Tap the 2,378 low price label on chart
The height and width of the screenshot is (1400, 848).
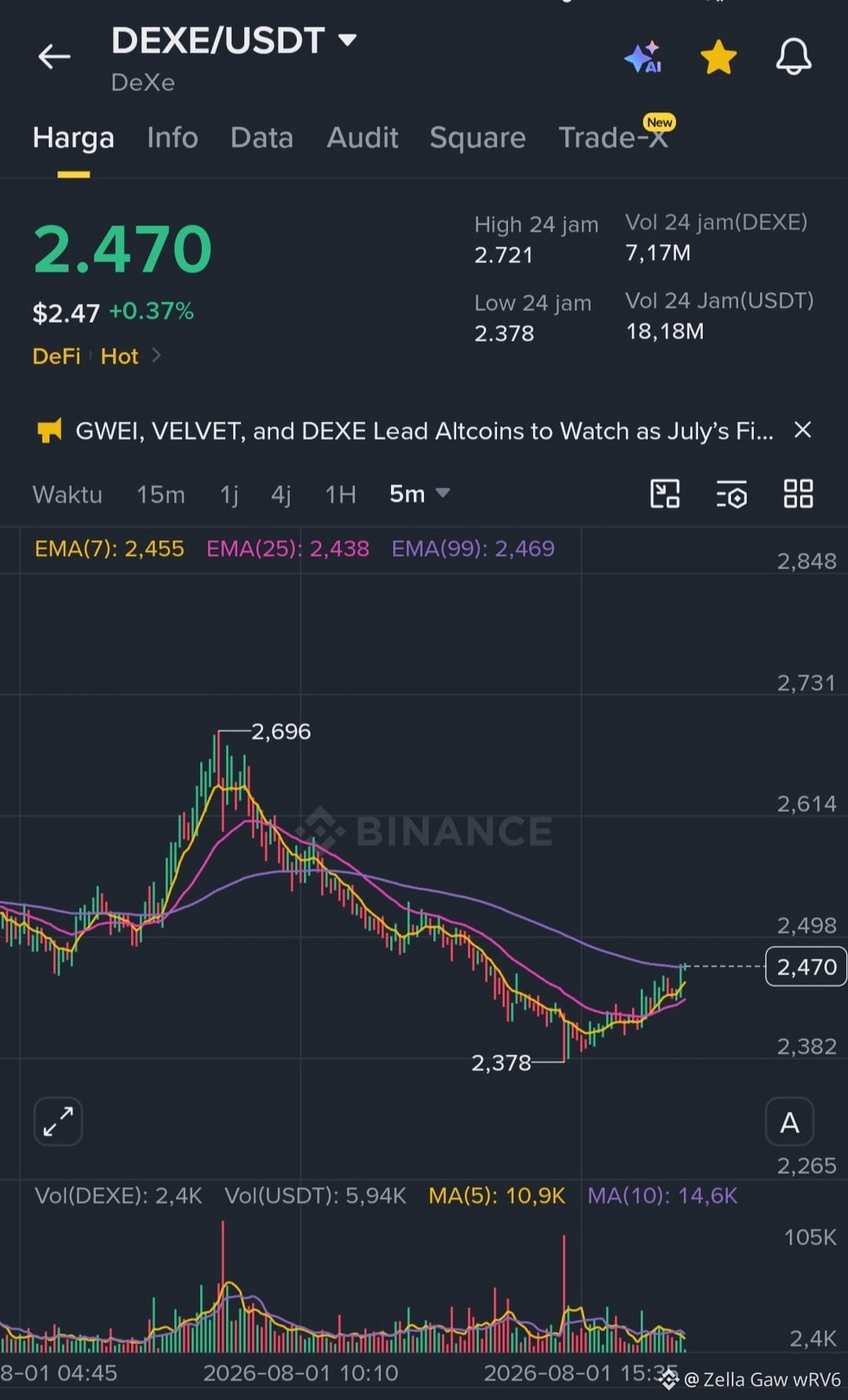point(501,1063)
